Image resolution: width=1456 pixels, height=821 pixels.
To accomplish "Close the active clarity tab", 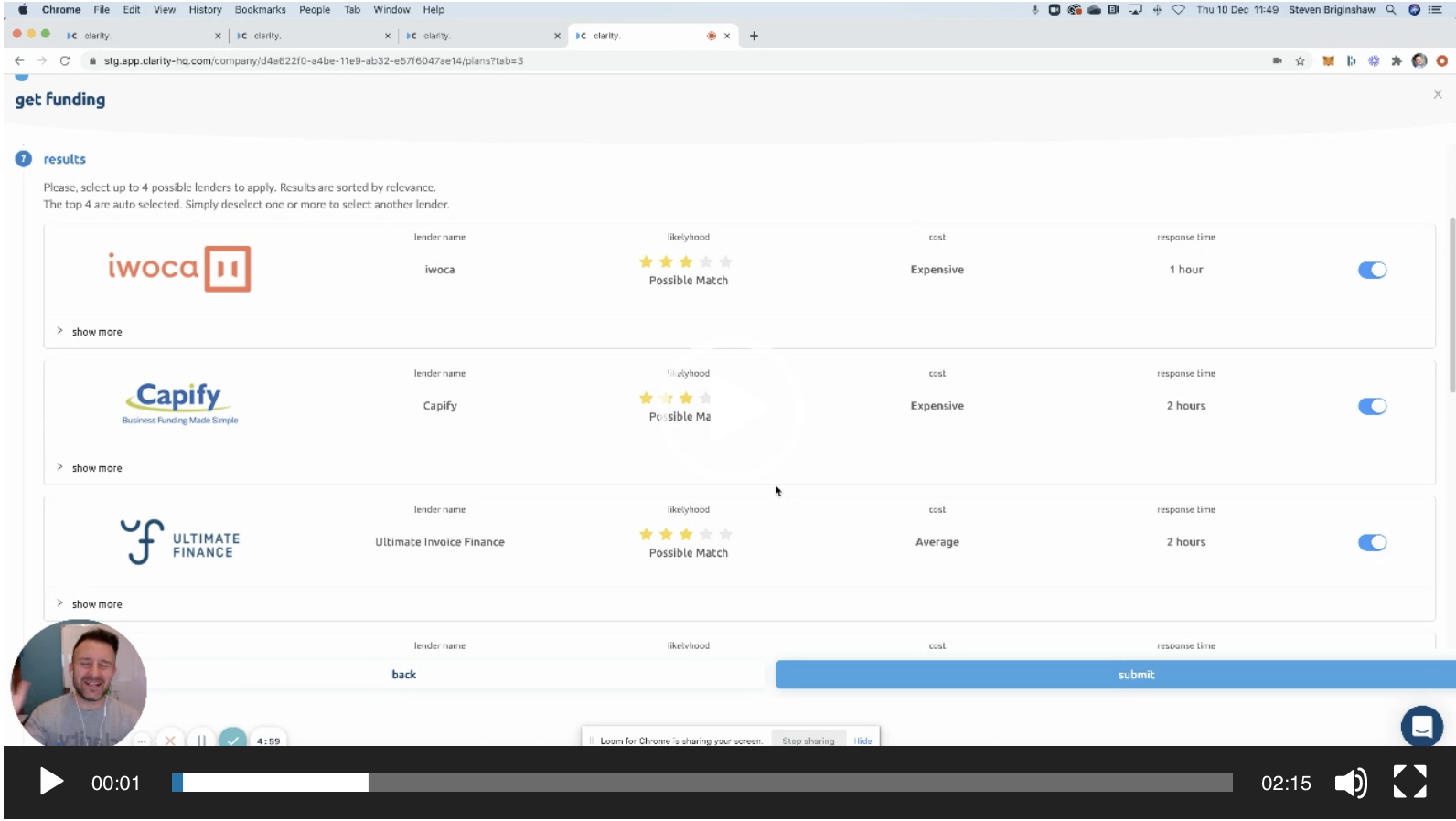I will click(727, 36).
